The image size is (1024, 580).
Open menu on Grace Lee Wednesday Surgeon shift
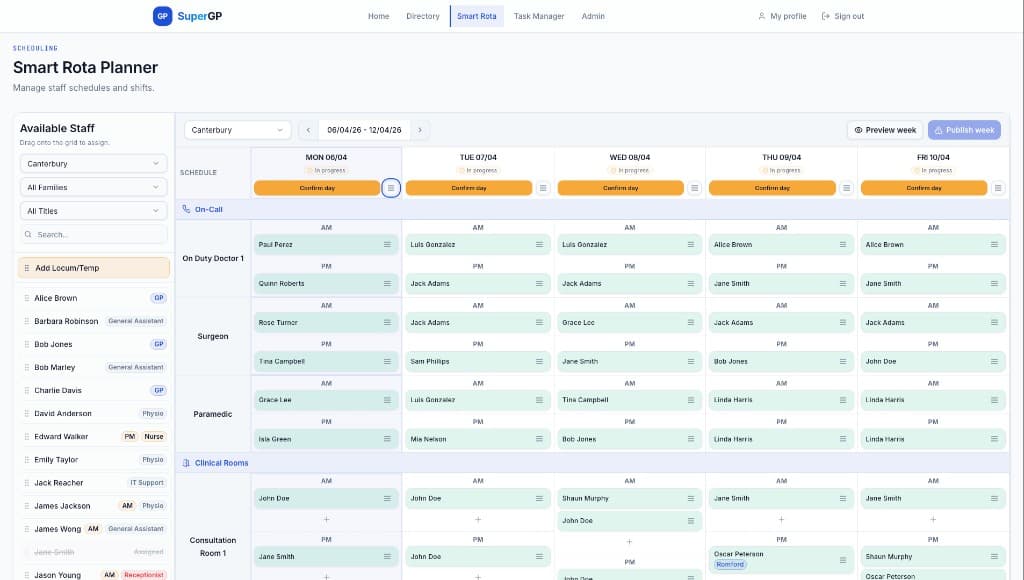(x=691, y=323)
